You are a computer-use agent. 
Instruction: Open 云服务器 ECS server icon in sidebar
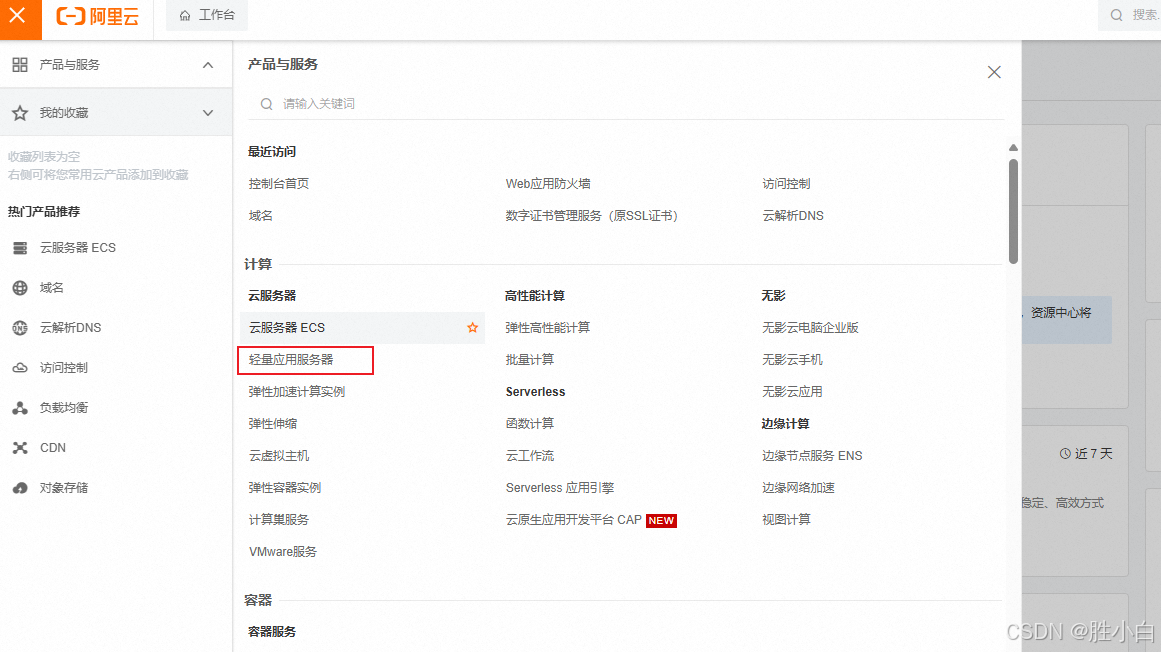tap(20, 248)
